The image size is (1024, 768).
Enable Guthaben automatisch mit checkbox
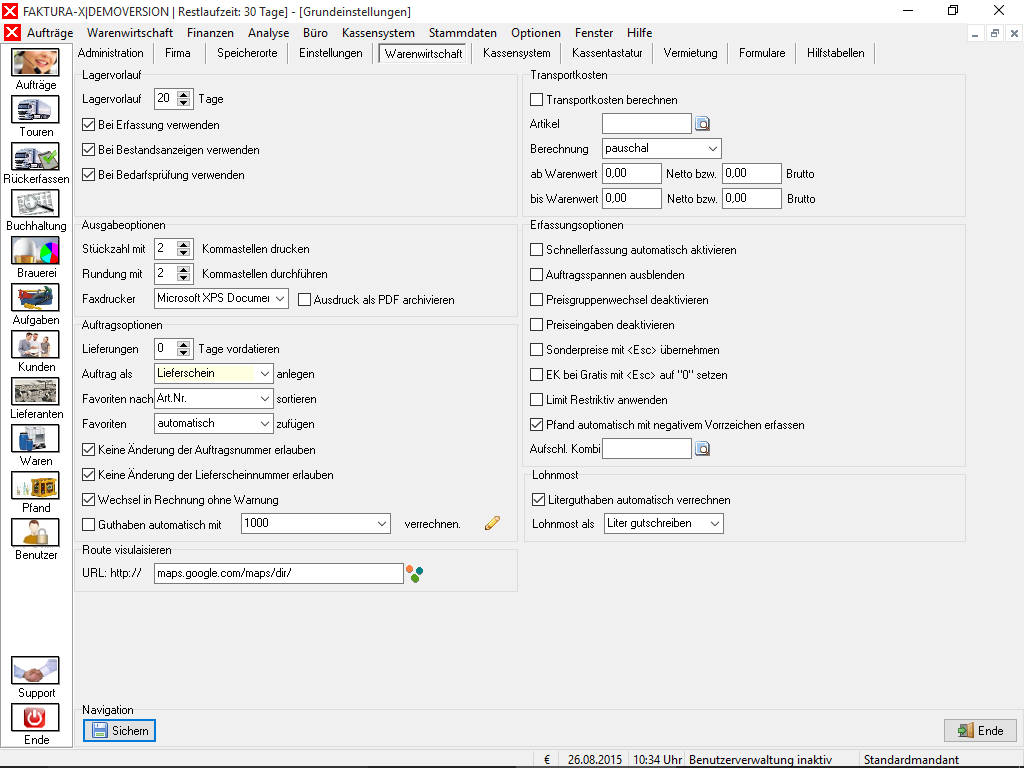(89, 524)
